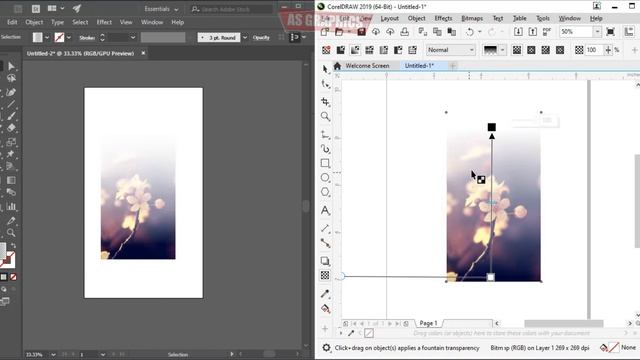Screen dimensions: 640x360
Task: Open the Type menu in Illustrator
Action: [x=57, y=22]
